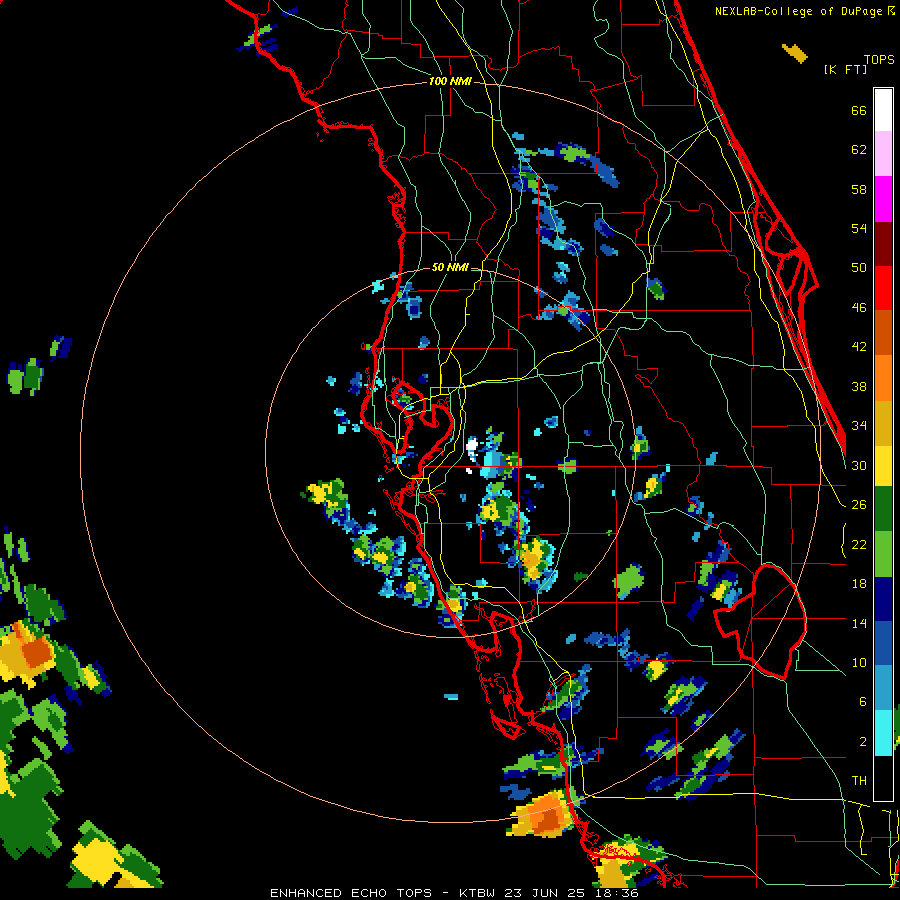Select the light green legend swatch

pyautogui.click(x=883, y=554)
